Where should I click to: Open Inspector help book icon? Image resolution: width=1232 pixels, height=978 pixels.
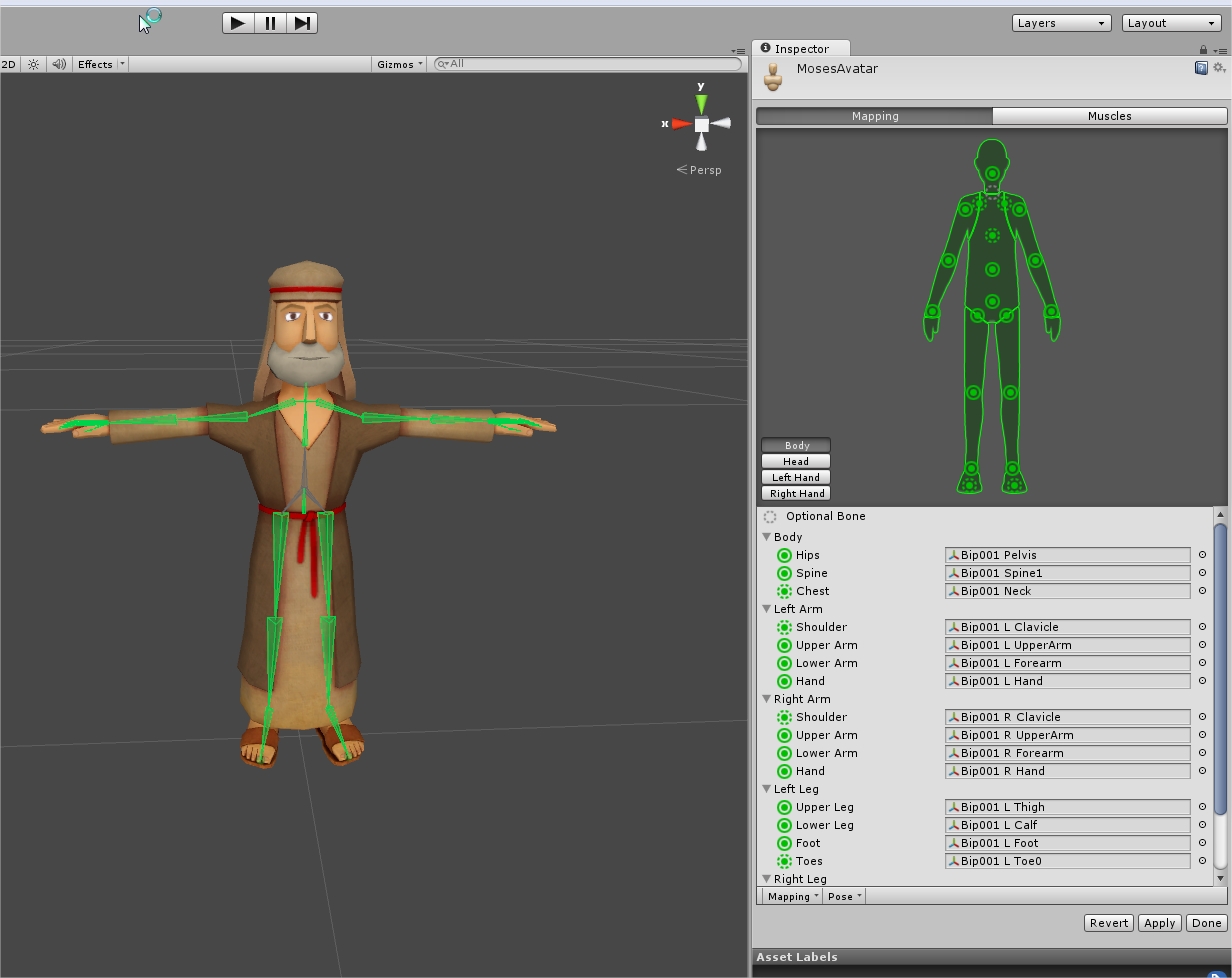click(x=1201, y=68)
